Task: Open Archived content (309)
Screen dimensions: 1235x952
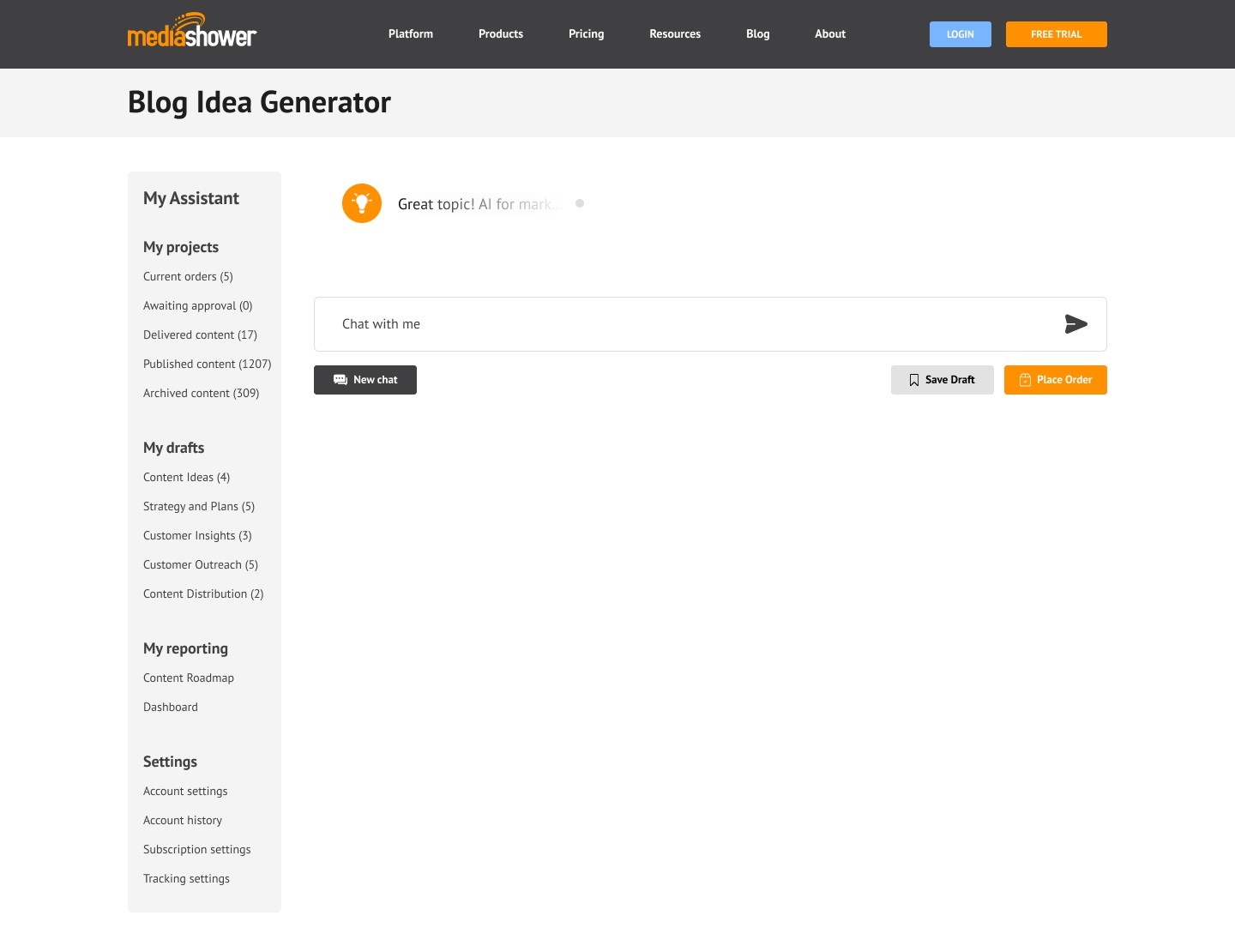Action: point(202,393)
